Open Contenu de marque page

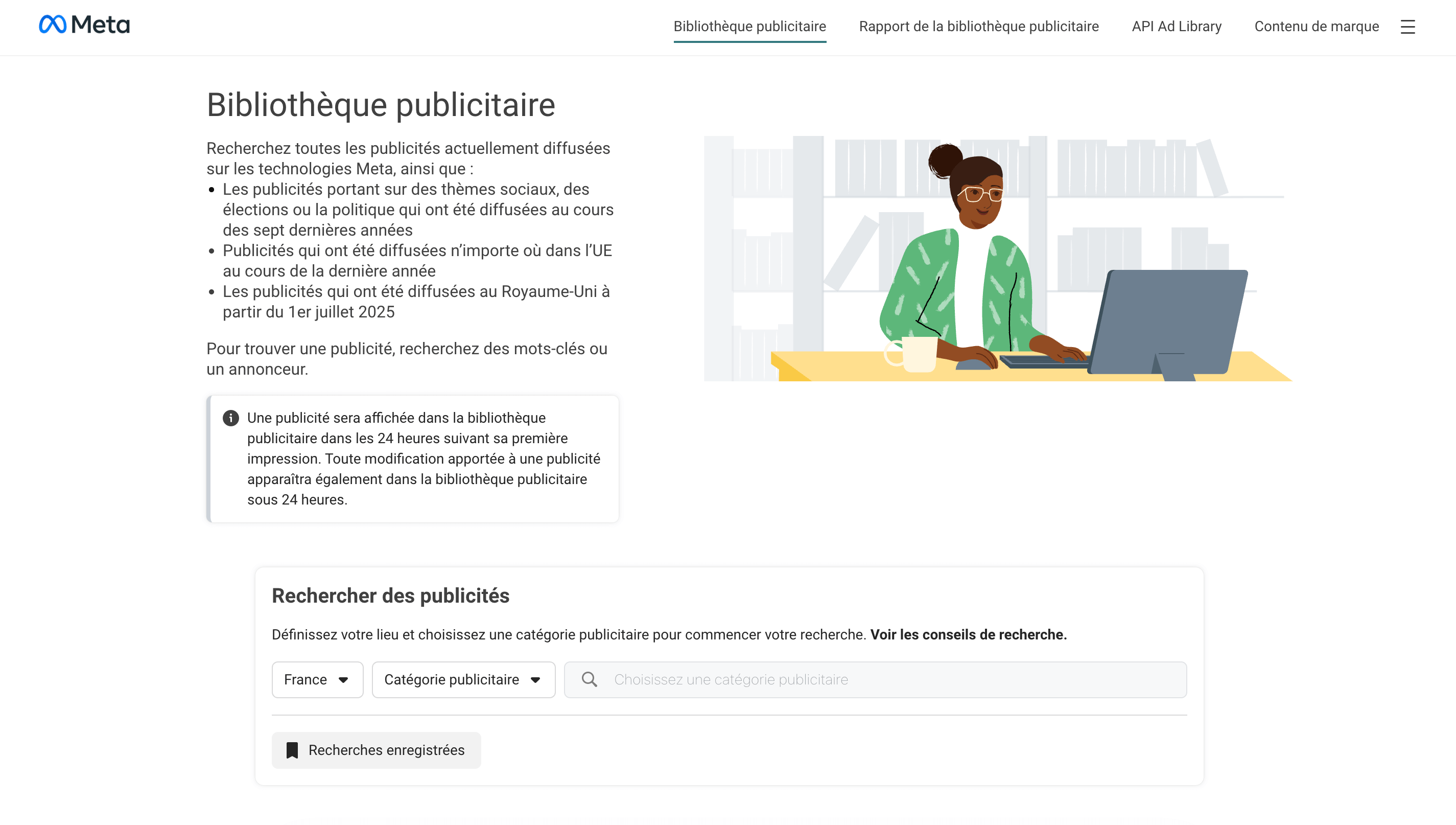(x=1316, y=26)
